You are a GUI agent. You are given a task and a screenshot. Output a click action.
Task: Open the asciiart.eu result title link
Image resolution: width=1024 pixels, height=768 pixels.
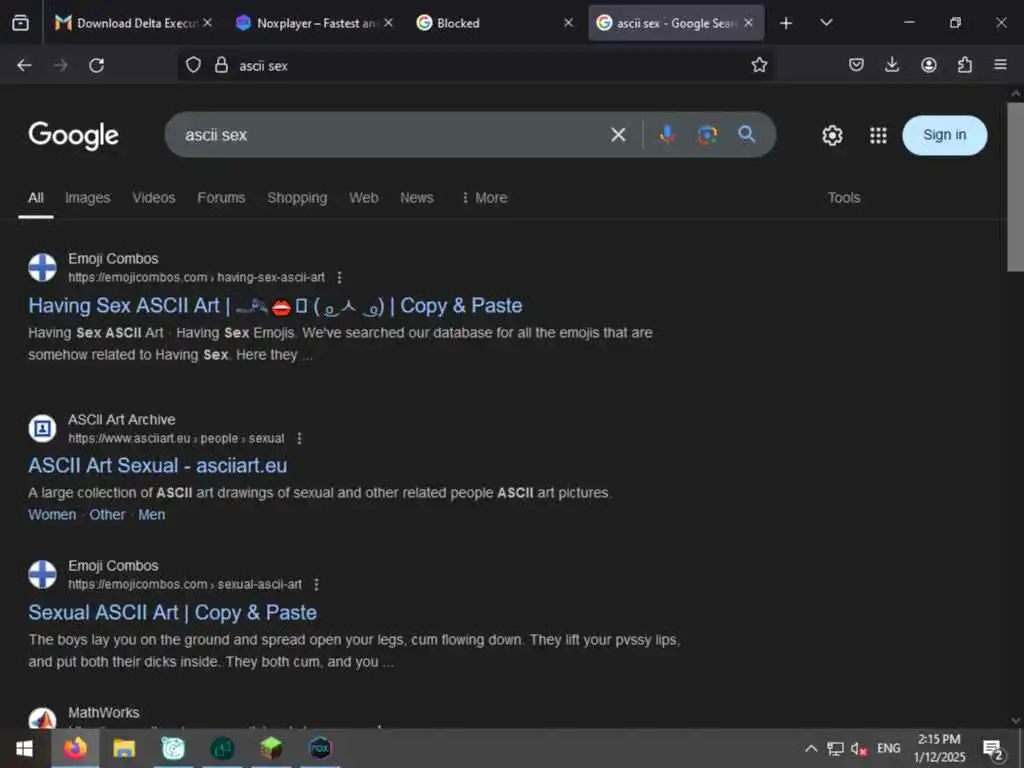157,466
